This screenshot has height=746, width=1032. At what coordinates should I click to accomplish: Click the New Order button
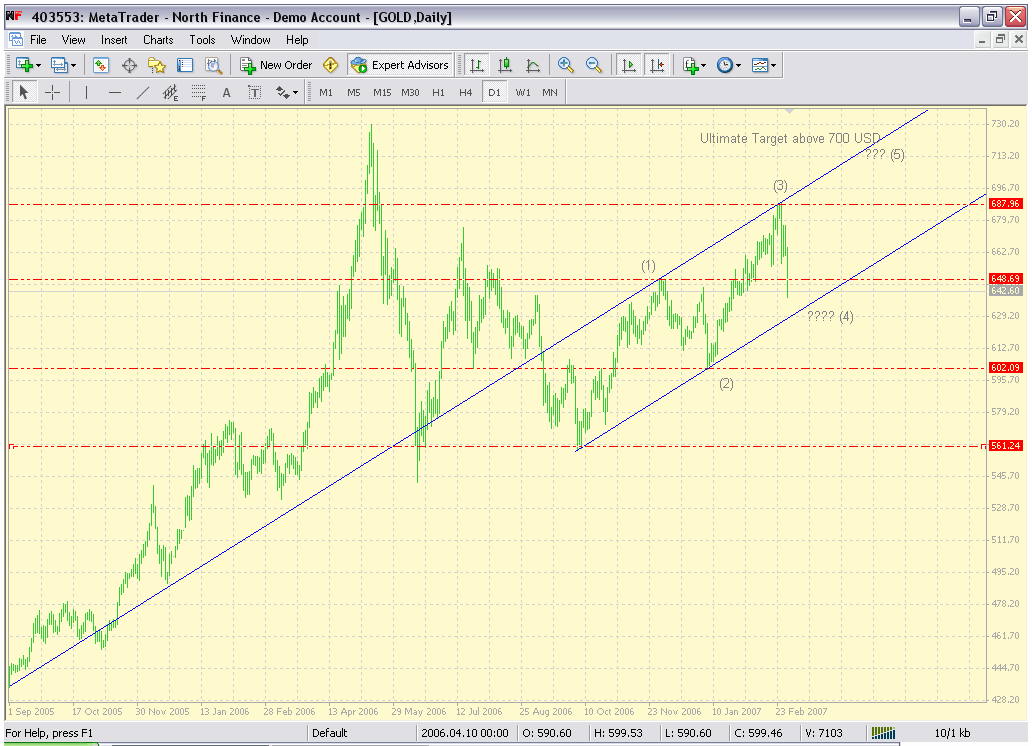point(276,65)
